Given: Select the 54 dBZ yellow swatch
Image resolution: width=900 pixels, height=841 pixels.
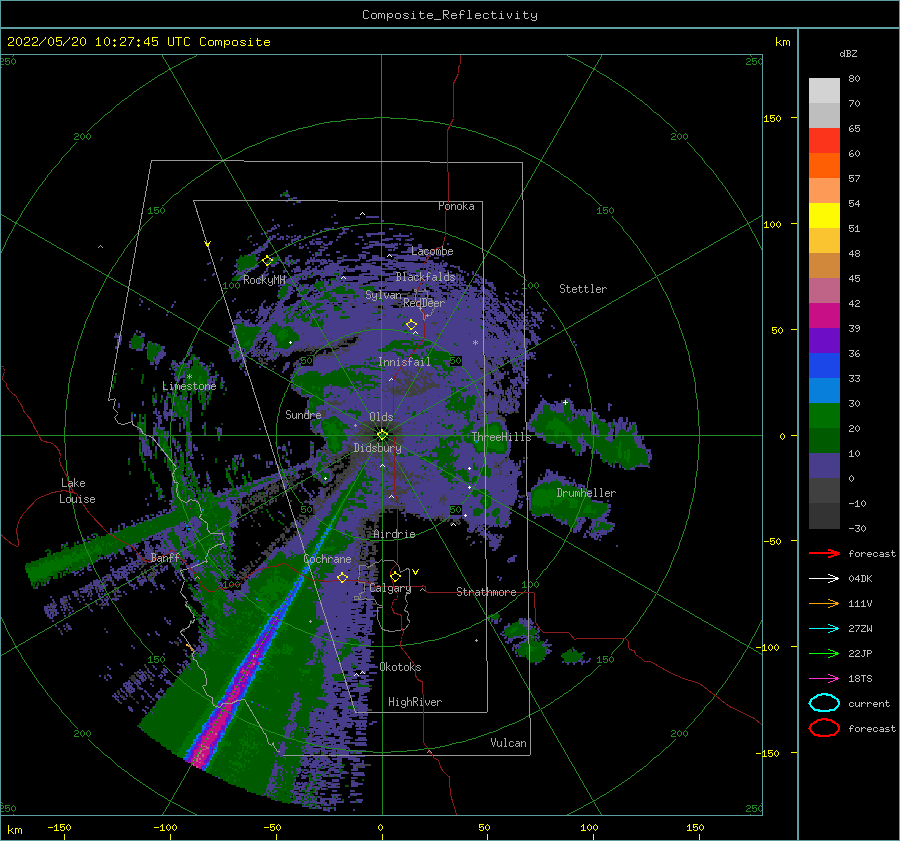Looking at the screenshot, I should click(x=824, y=215).
